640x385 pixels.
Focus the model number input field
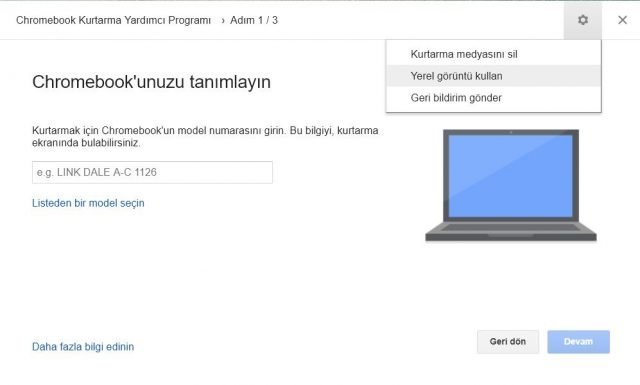pos(152,172)
